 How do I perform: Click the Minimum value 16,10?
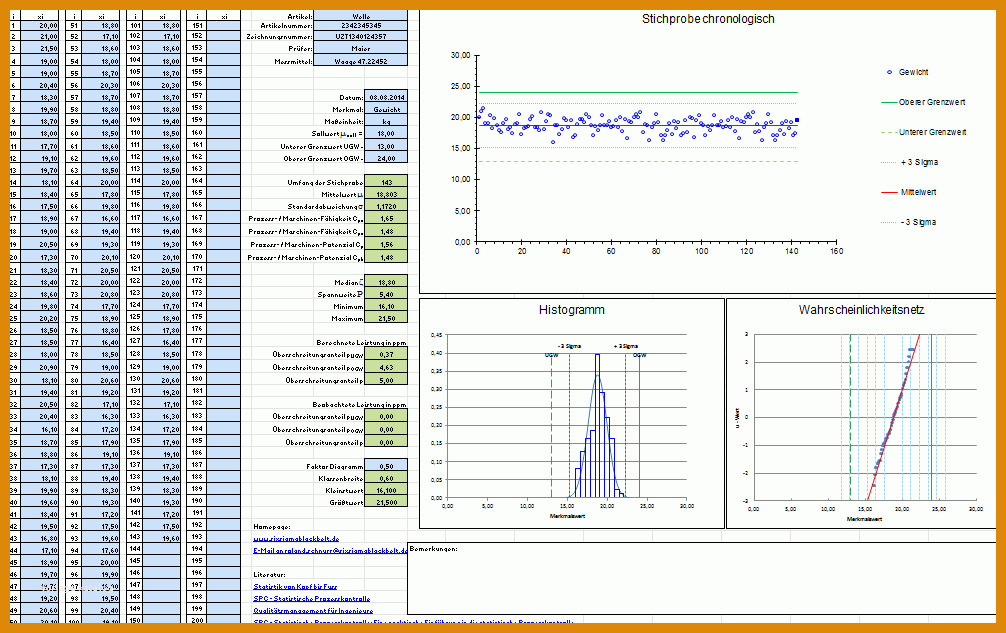coord(386,307)
